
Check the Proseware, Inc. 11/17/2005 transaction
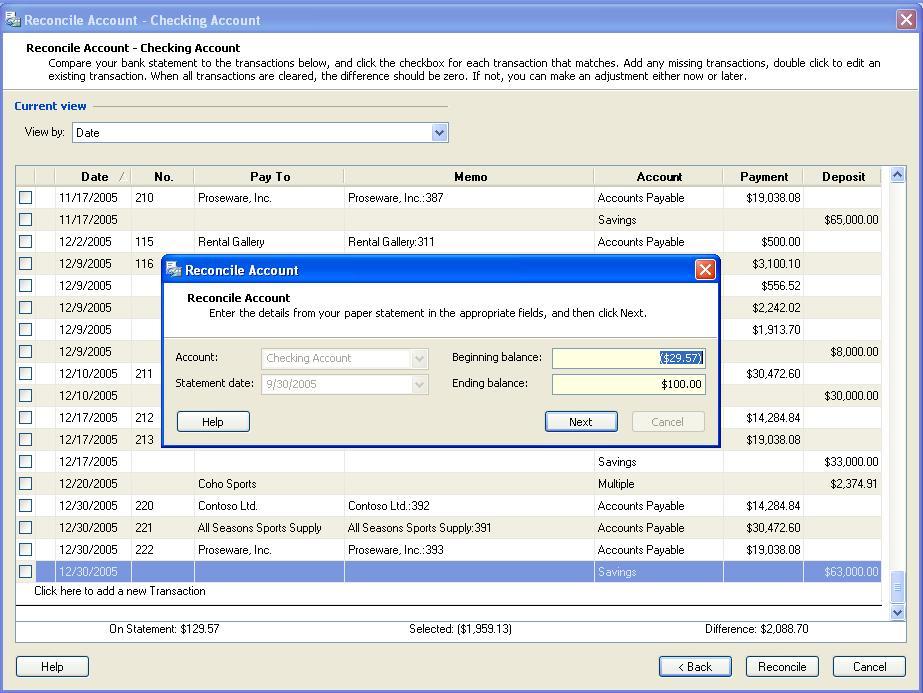[26, 198]
